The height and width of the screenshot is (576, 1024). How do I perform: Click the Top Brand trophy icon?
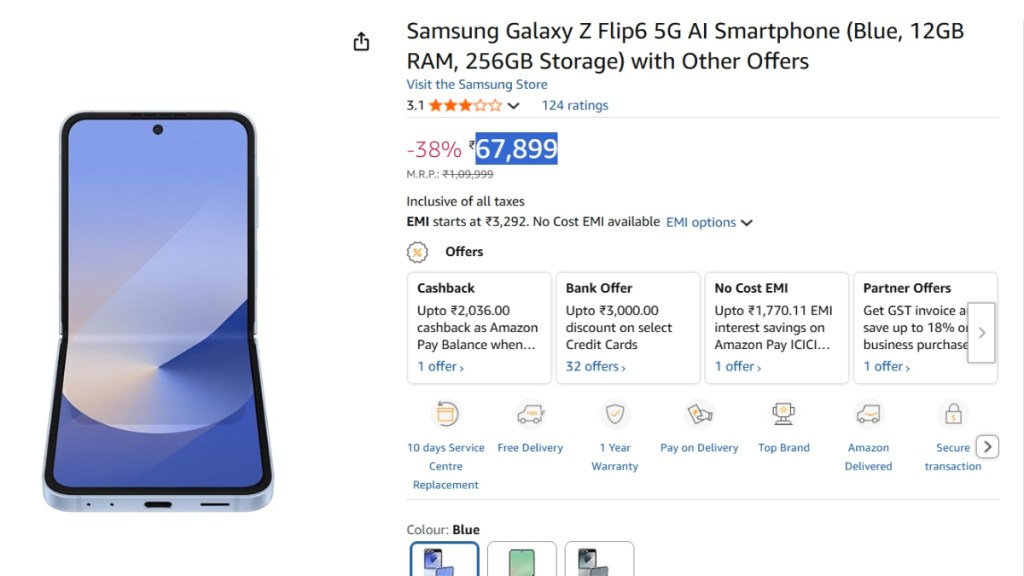(784, 413)
